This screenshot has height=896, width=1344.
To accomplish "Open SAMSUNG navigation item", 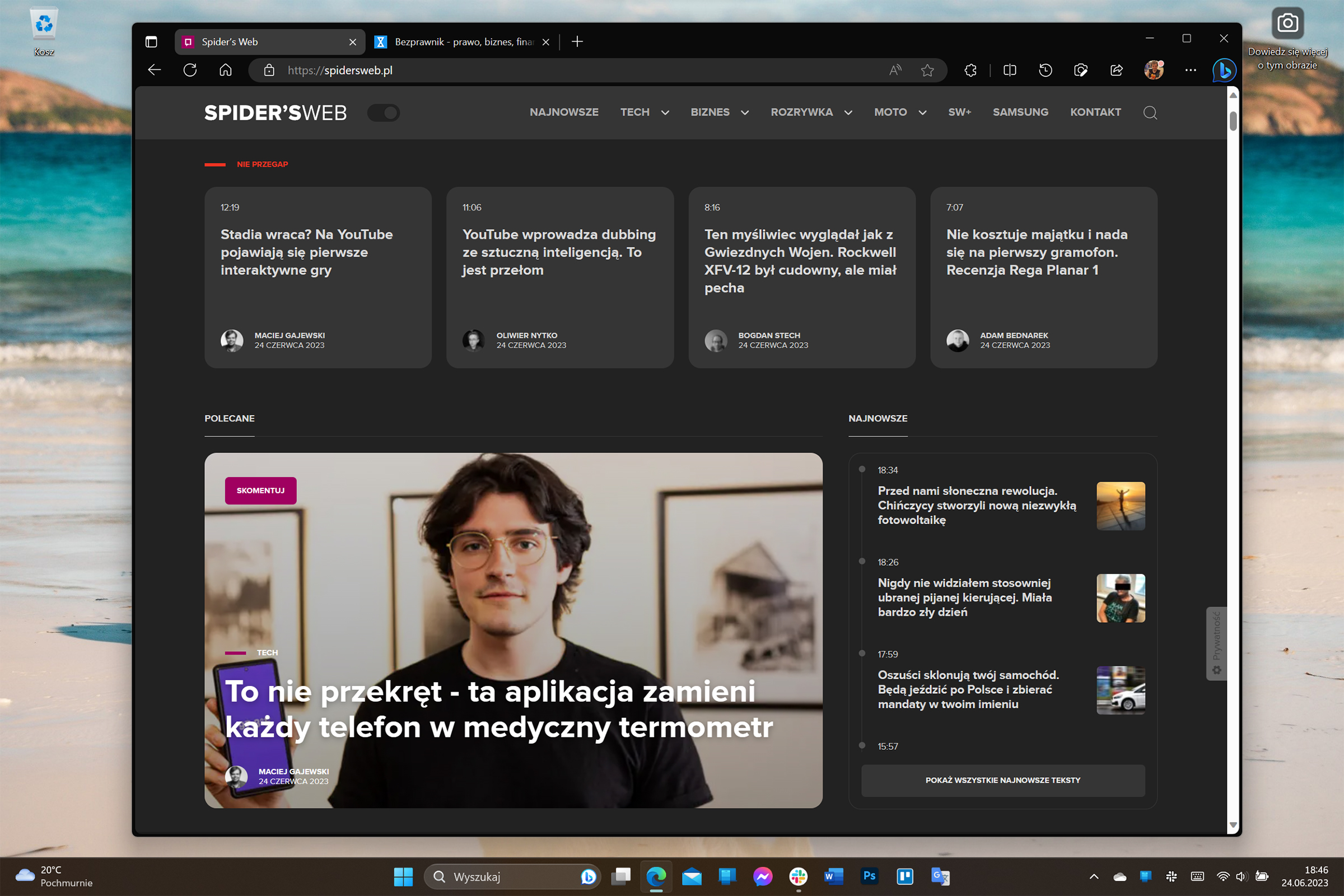I will (x=1020, y=112).
